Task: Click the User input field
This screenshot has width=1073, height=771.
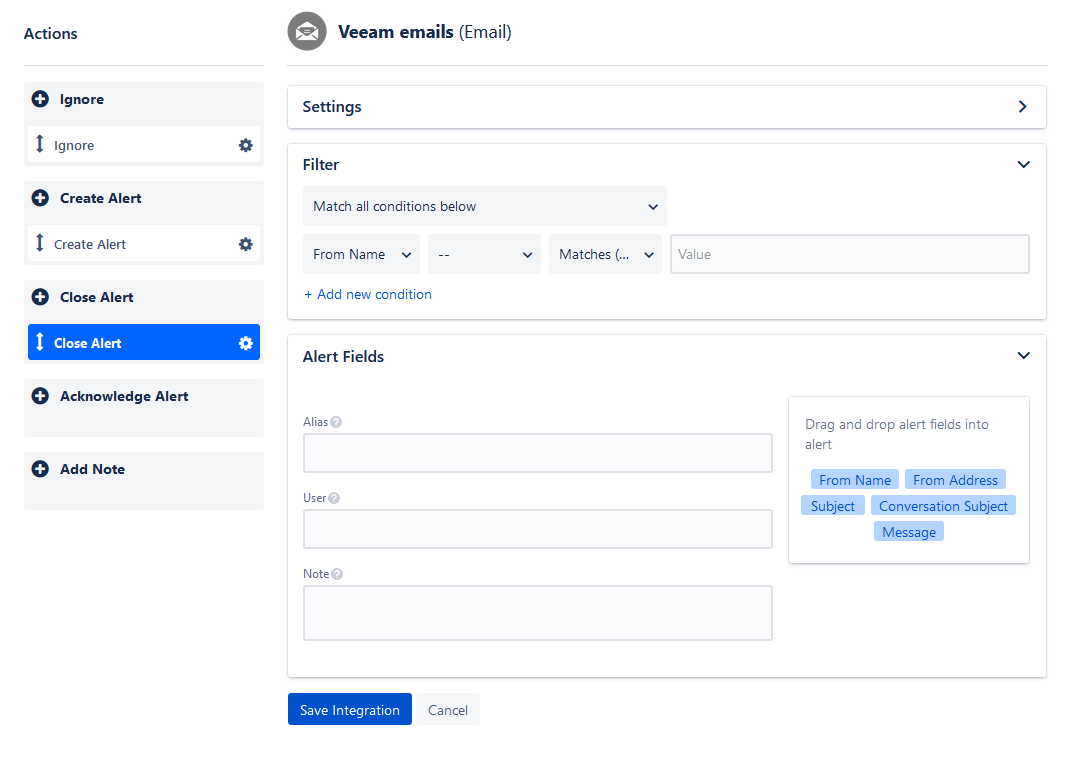Action: (538, 529)
